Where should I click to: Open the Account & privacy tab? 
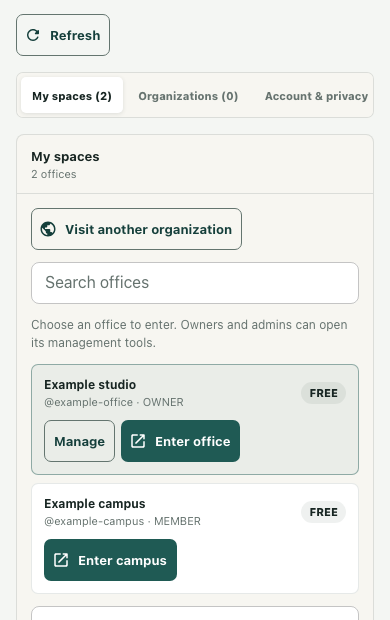(316, 96)
